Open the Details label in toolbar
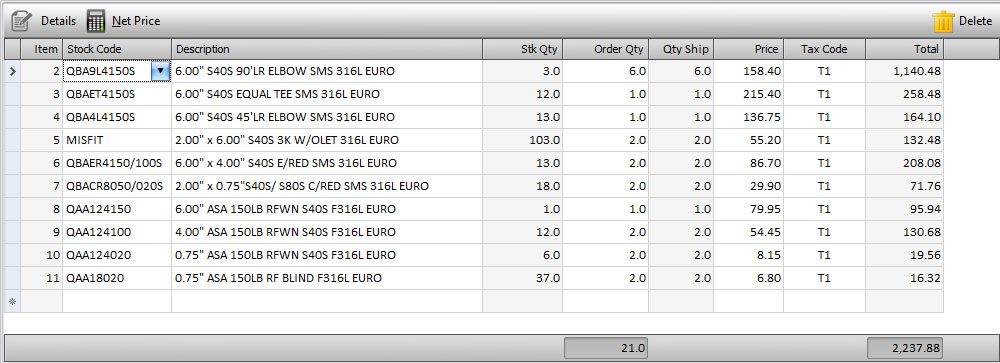 point(58,21)
